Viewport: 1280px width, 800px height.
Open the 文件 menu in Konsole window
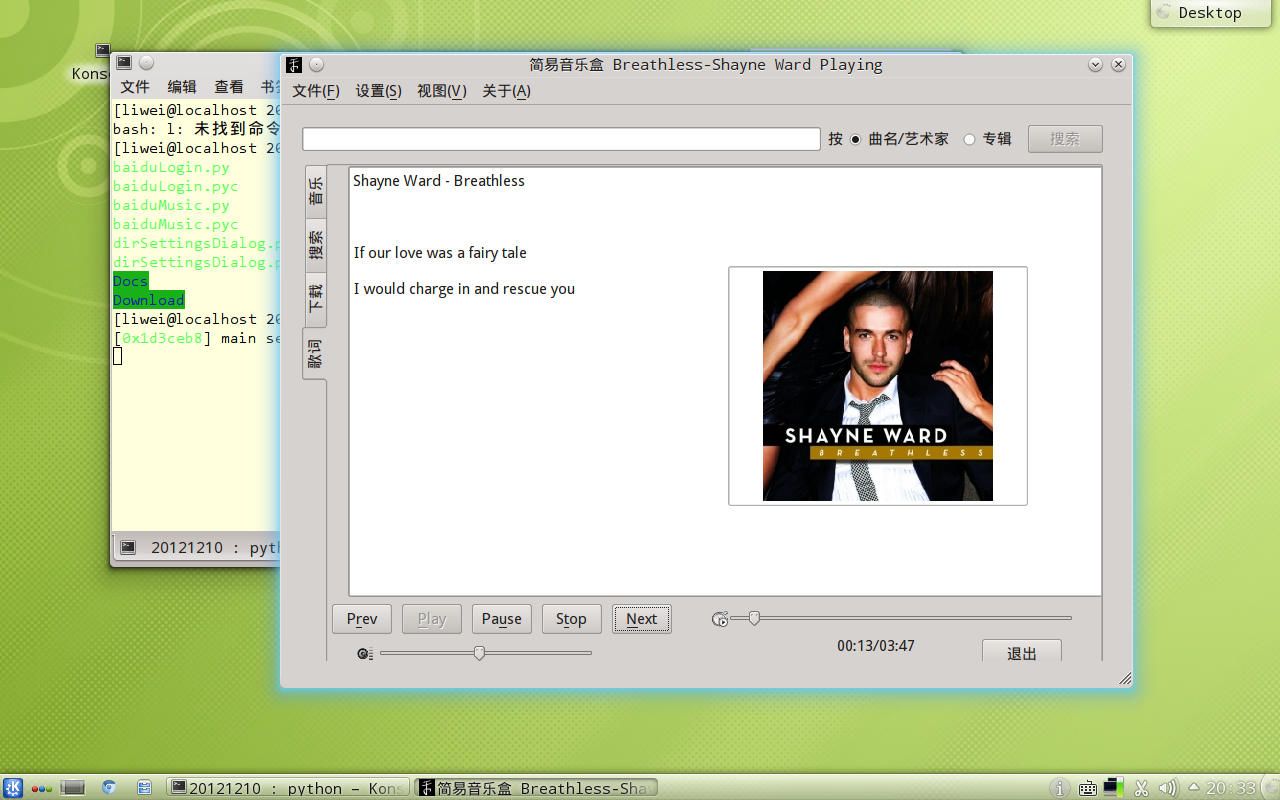(135, 87)
